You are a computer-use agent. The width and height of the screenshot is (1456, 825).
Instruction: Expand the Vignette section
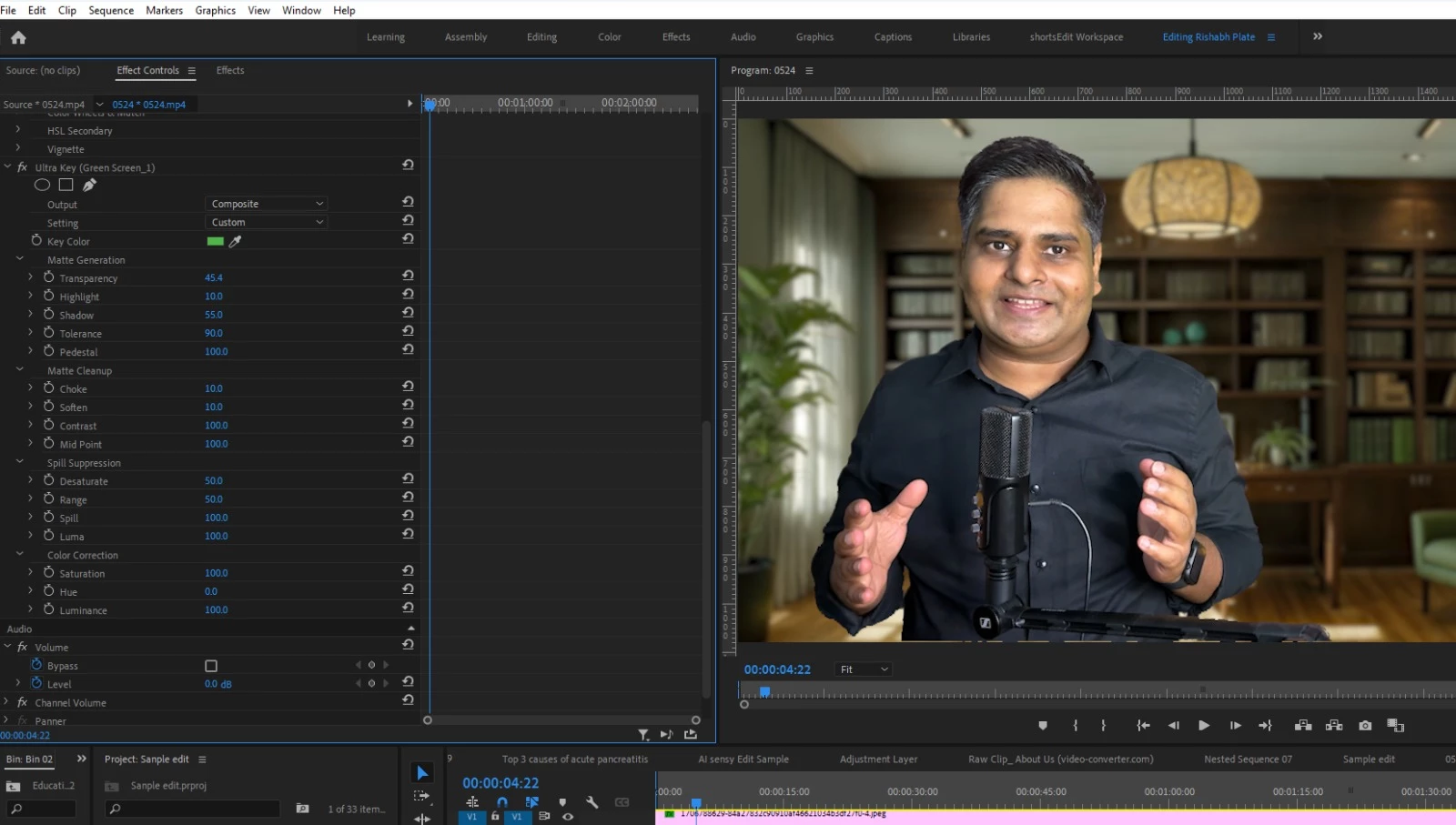[x=18, y=147]
